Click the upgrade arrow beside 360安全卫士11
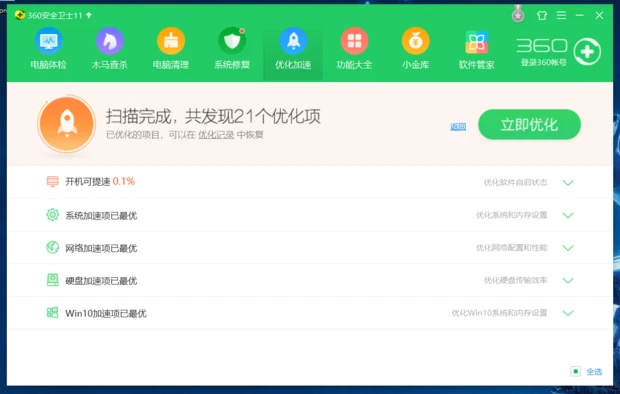The height and width of the screenshot is (394, 620). [x=89, y=15]
